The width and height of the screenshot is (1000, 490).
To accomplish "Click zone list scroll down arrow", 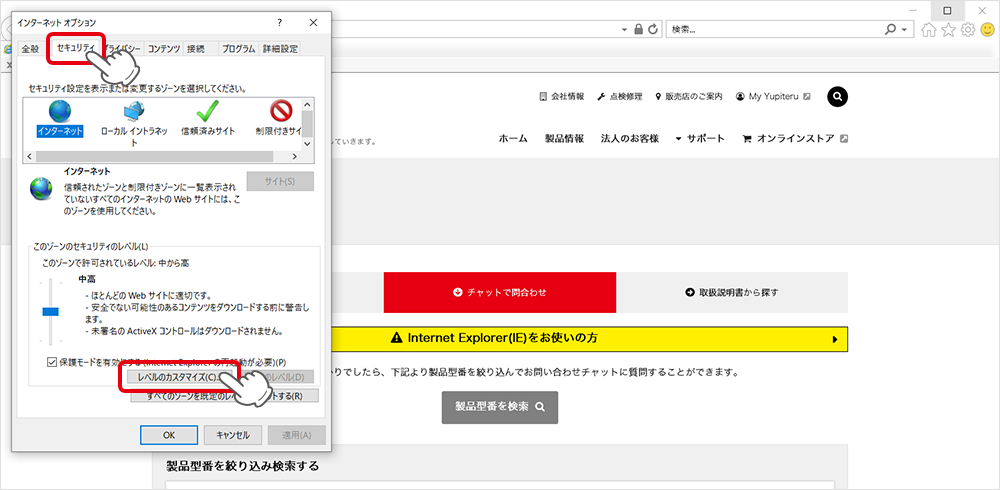I will click(x=307, y=144).
